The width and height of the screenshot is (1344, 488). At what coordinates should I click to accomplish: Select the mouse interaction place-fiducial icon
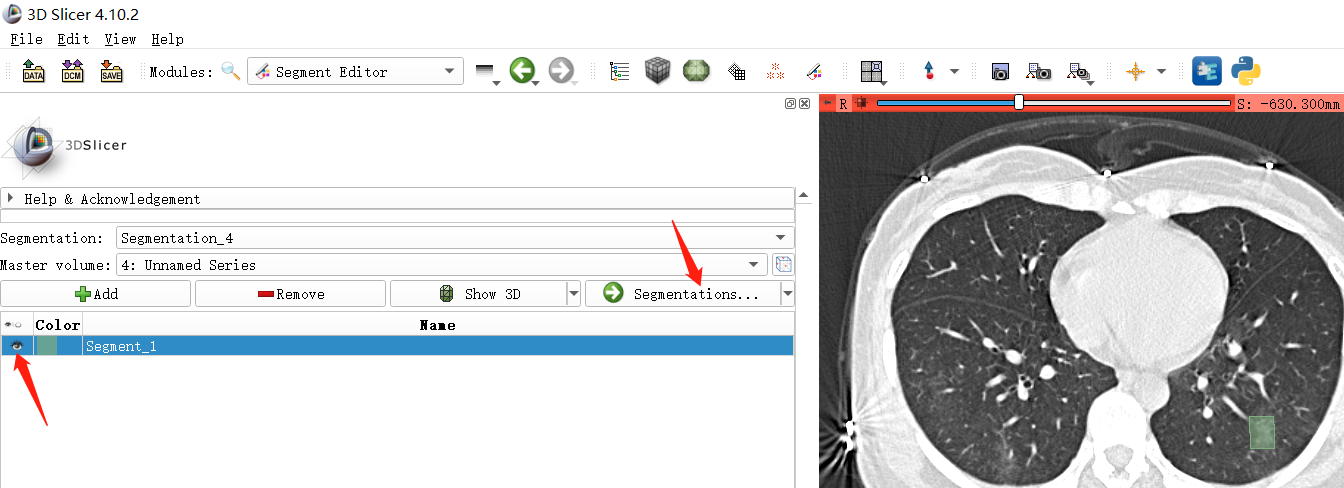click(x=929, y=72)
